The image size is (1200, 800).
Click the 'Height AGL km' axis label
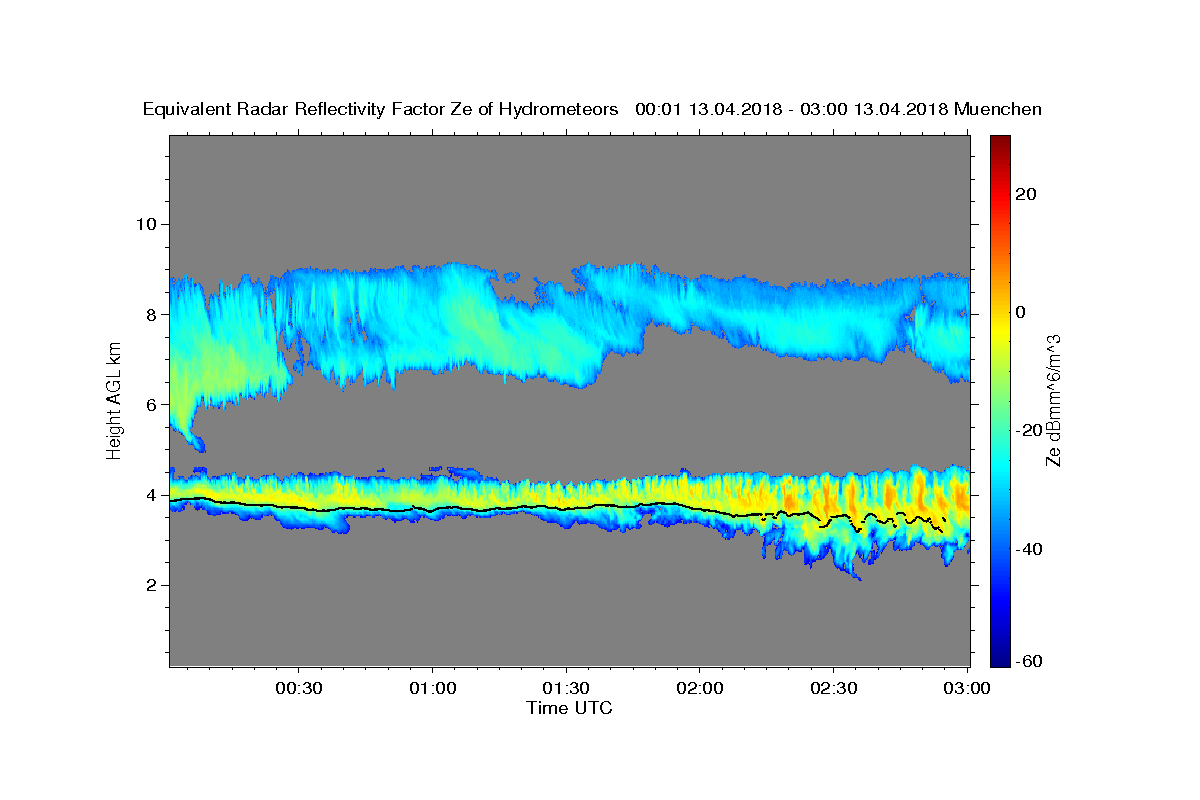pyautogui.click(x=114, y=401)
